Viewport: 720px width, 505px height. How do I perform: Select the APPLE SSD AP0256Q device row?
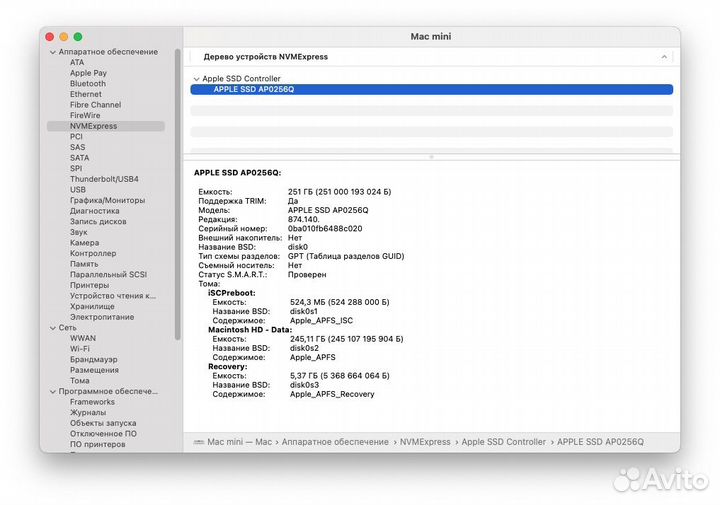coord(432,90)
